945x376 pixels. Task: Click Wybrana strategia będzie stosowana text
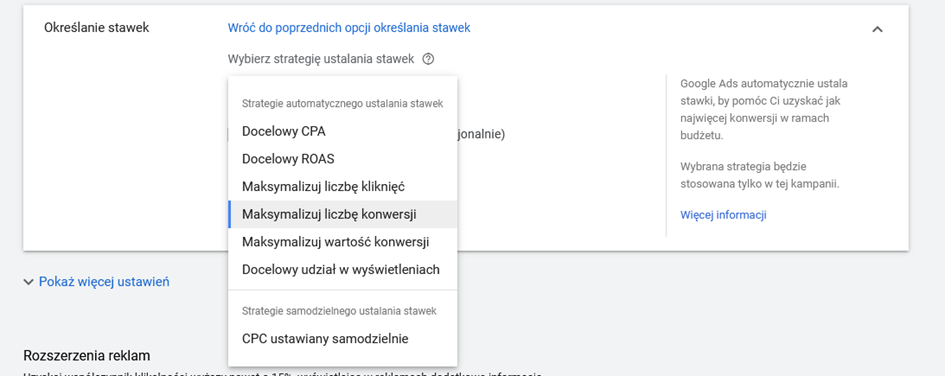(x=759, y=175)
